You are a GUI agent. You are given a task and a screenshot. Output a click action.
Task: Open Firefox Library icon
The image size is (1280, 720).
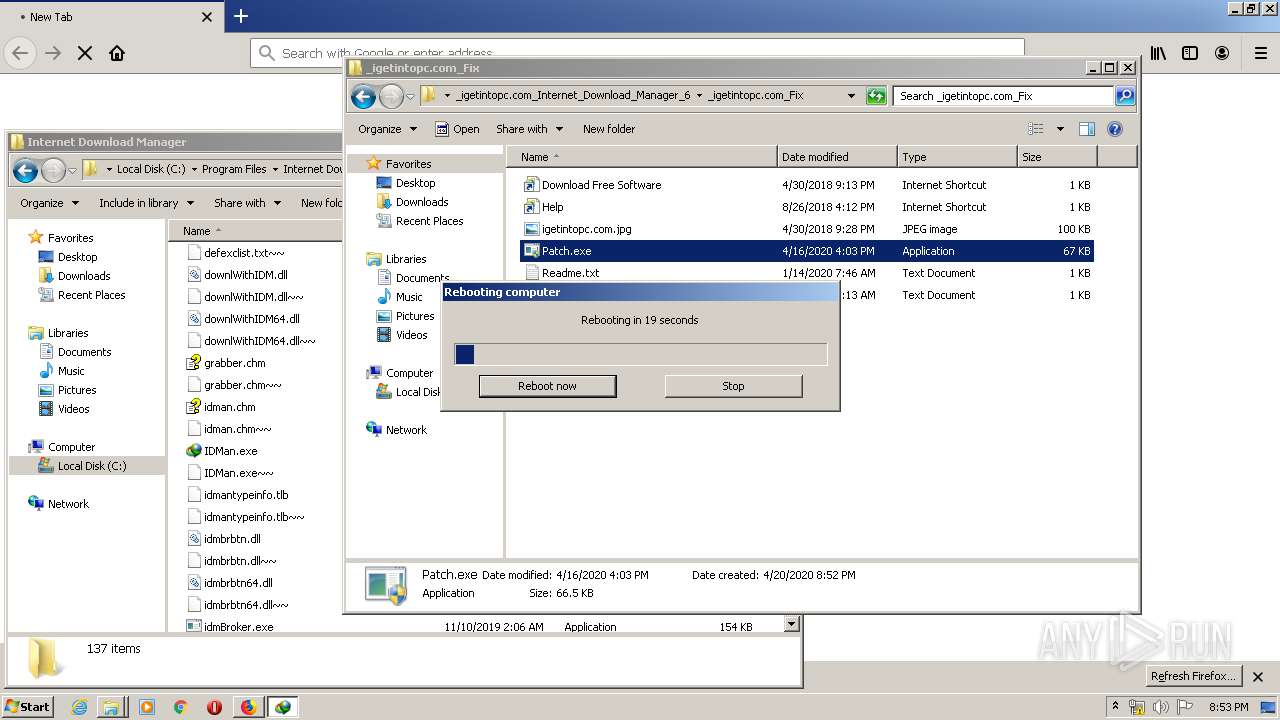(x=1158, y=53)
